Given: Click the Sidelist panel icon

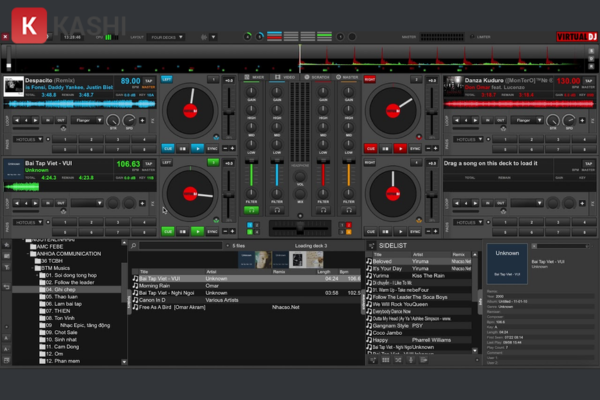Looking at the screenshot, I should pos(371,246).
